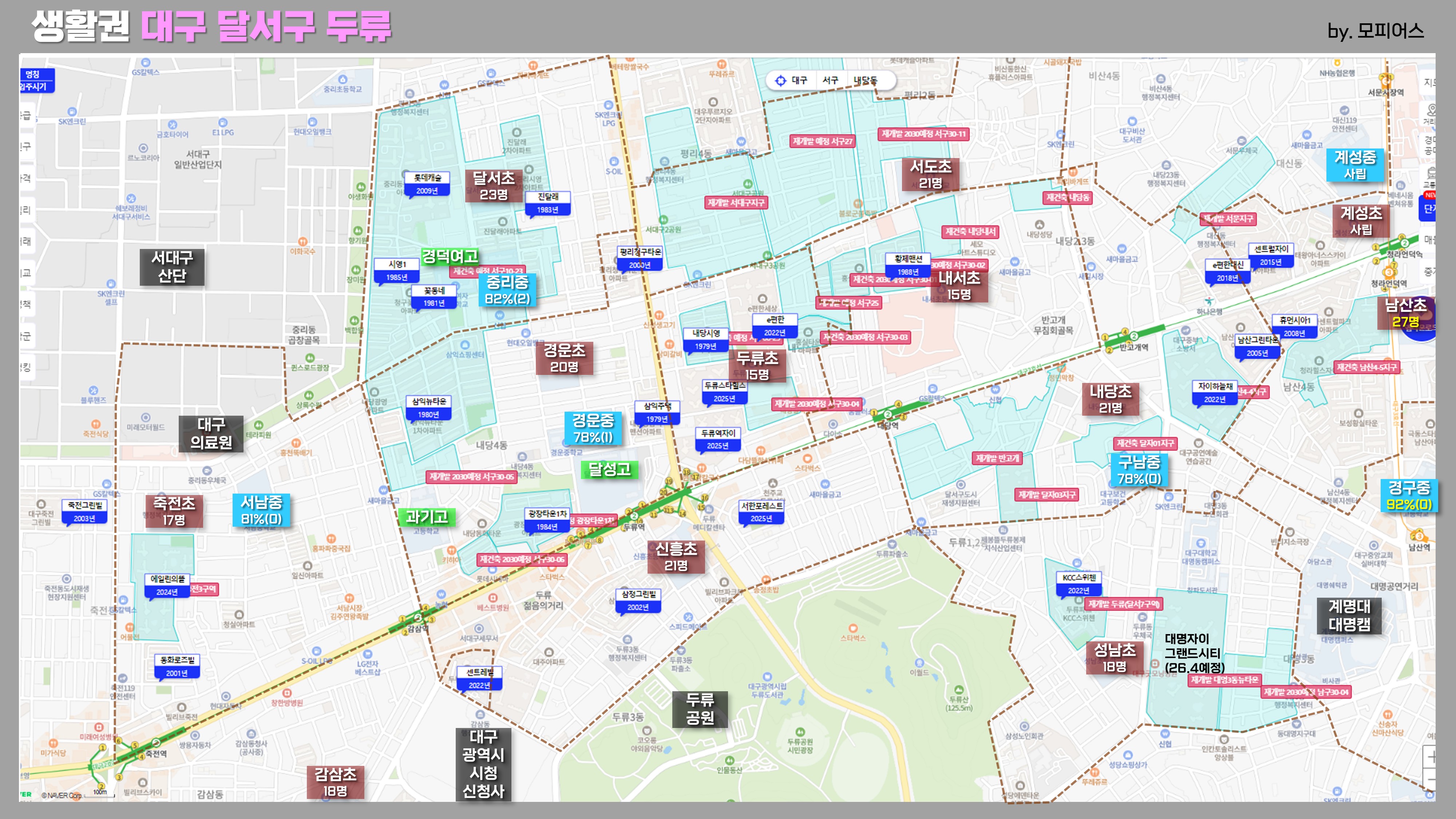The image size is (1456, 819).
Task: Open the 롯데캐슬 2009년 apartment marker
Action: [x=427, y=184]
